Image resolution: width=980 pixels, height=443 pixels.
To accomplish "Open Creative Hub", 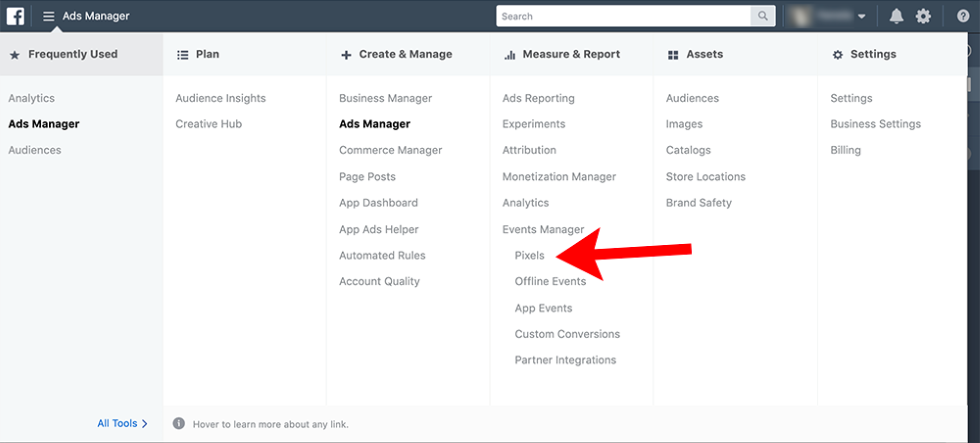I will [x=209, y=124].
